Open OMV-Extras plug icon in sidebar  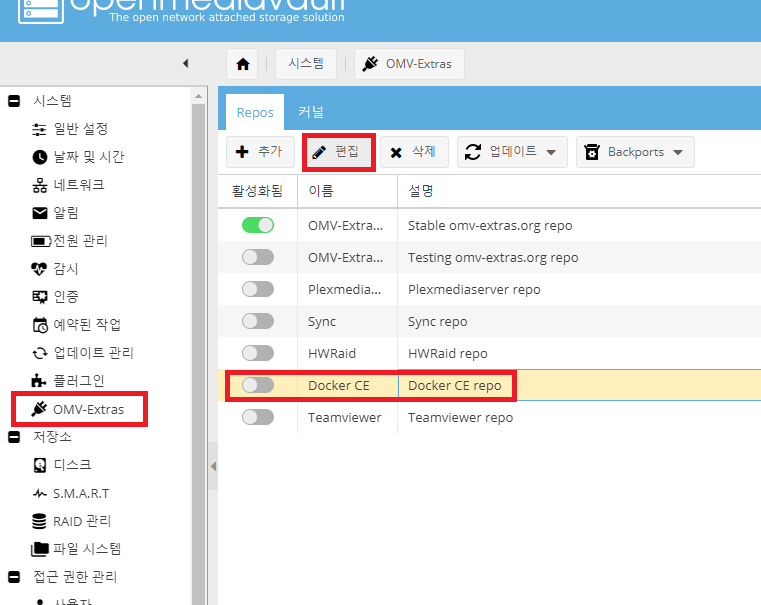click(39, 409)
